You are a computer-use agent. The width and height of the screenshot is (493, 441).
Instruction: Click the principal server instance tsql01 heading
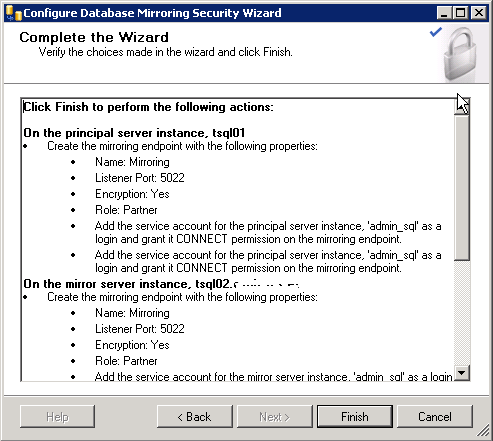pos(134,133)
